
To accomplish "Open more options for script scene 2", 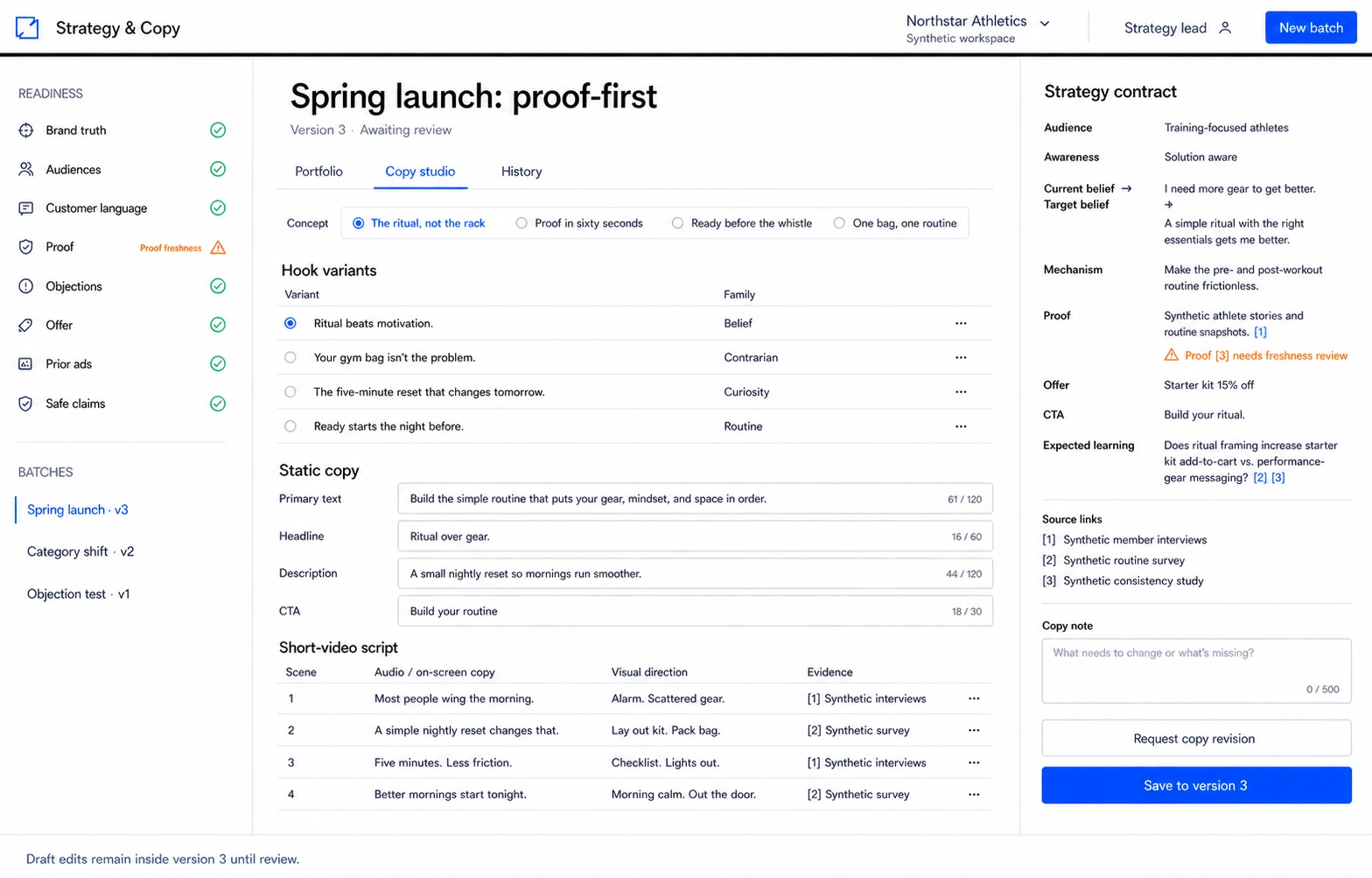I will pyautogui.click(x=974, y=730).
